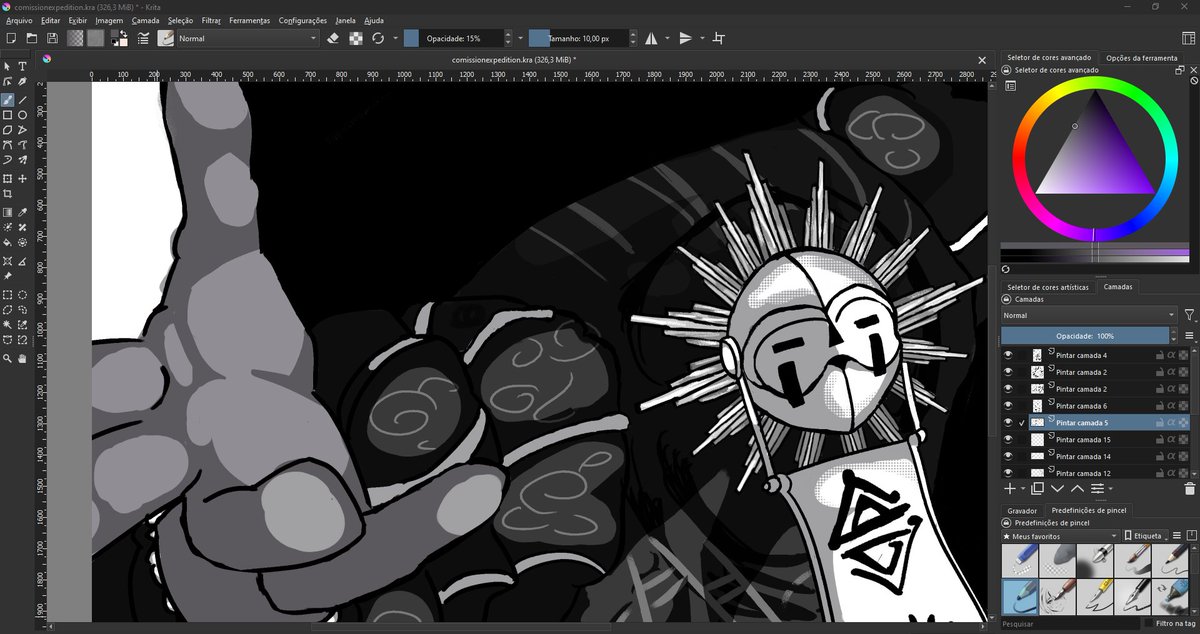Enable Filtro na tag checkbox
The height and width of the screenshot is (634, 1200).
click(x=1147, y=623)
